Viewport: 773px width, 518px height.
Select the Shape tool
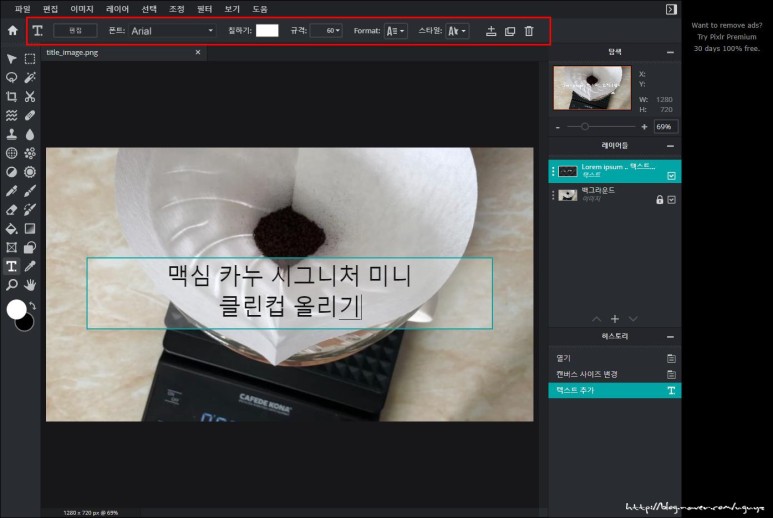(x=30, y=247)
